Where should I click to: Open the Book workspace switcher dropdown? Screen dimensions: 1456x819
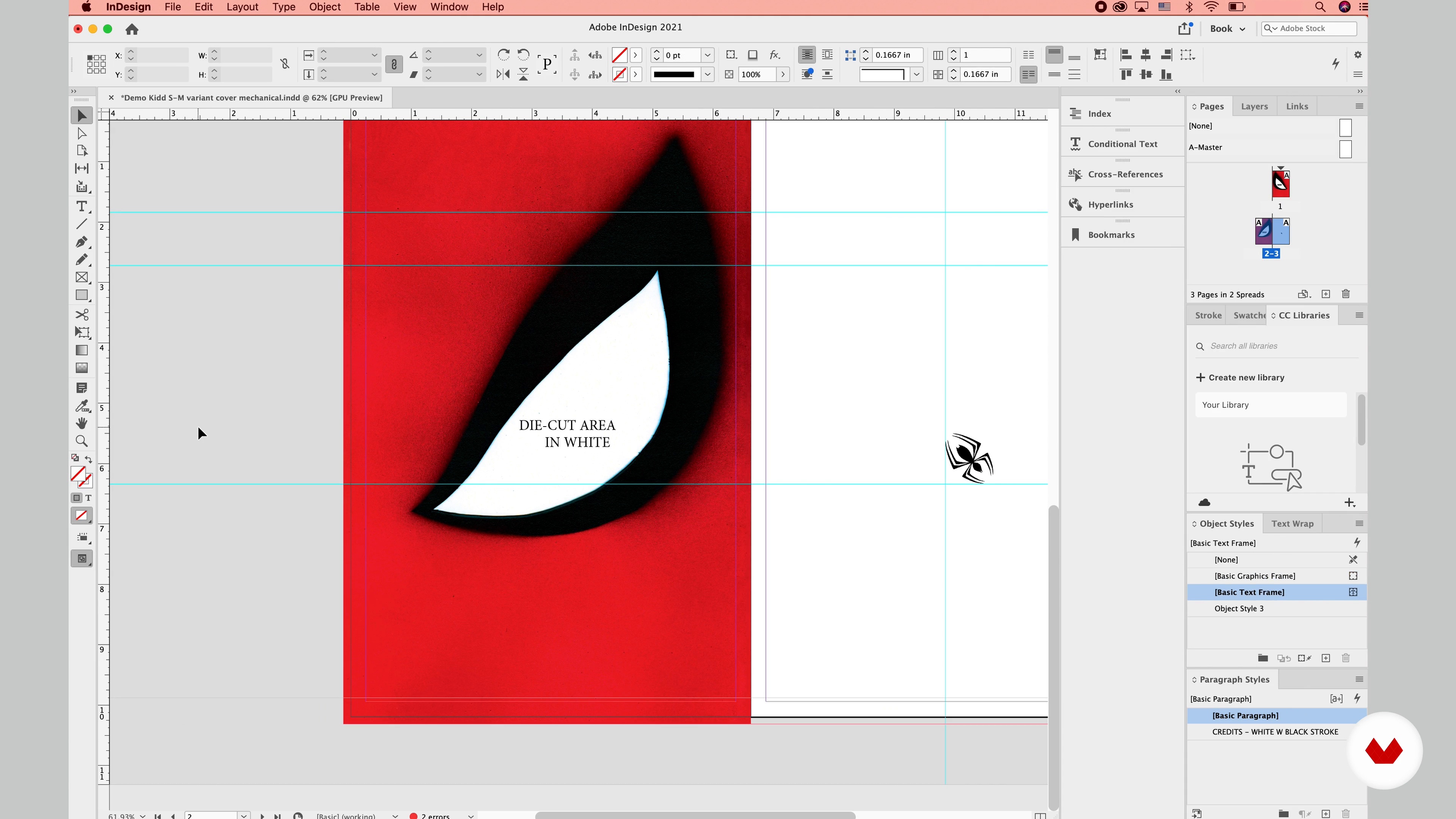[1228, 29]
